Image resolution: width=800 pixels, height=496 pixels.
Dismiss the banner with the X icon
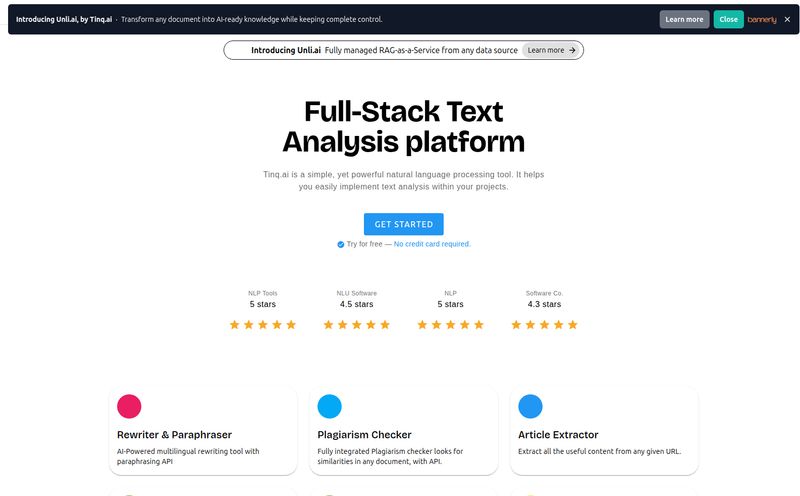coord(787,19)
